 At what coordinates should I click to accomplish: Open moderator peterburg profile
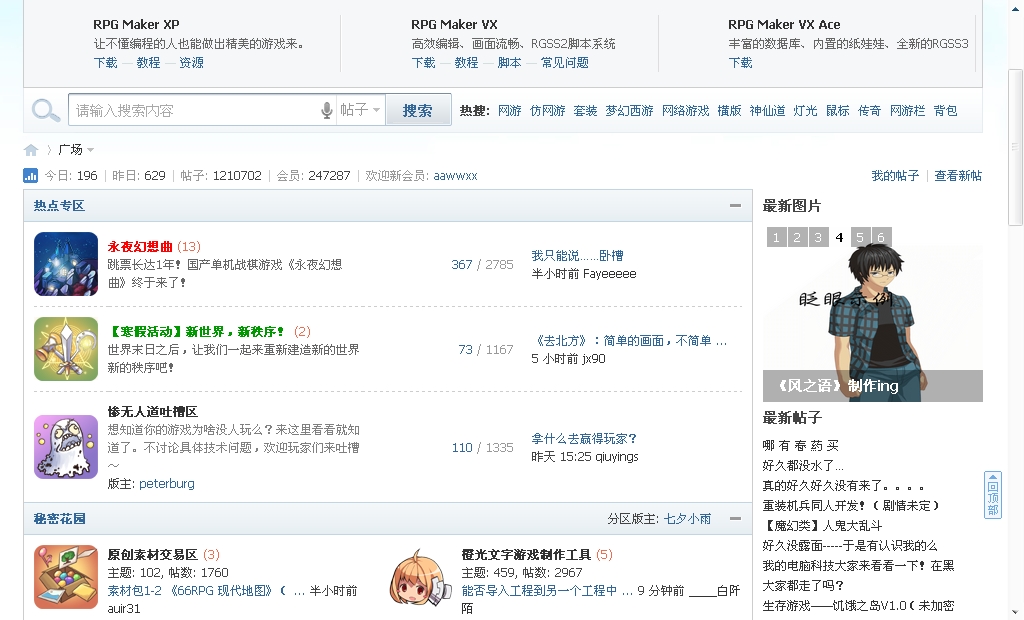click(x=167, y=483)
